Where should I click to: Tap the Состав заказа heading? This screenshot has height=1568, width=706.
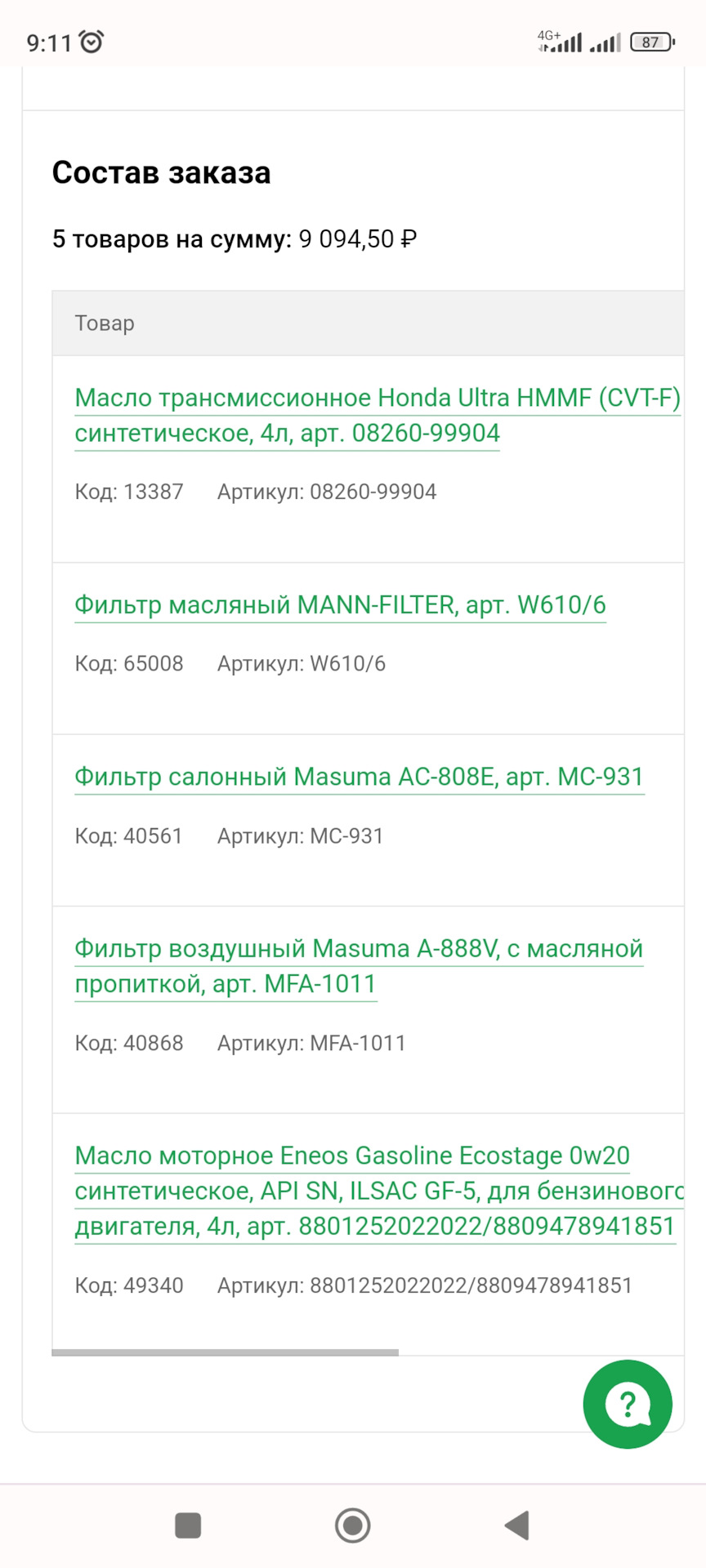[x=161, y=173]
